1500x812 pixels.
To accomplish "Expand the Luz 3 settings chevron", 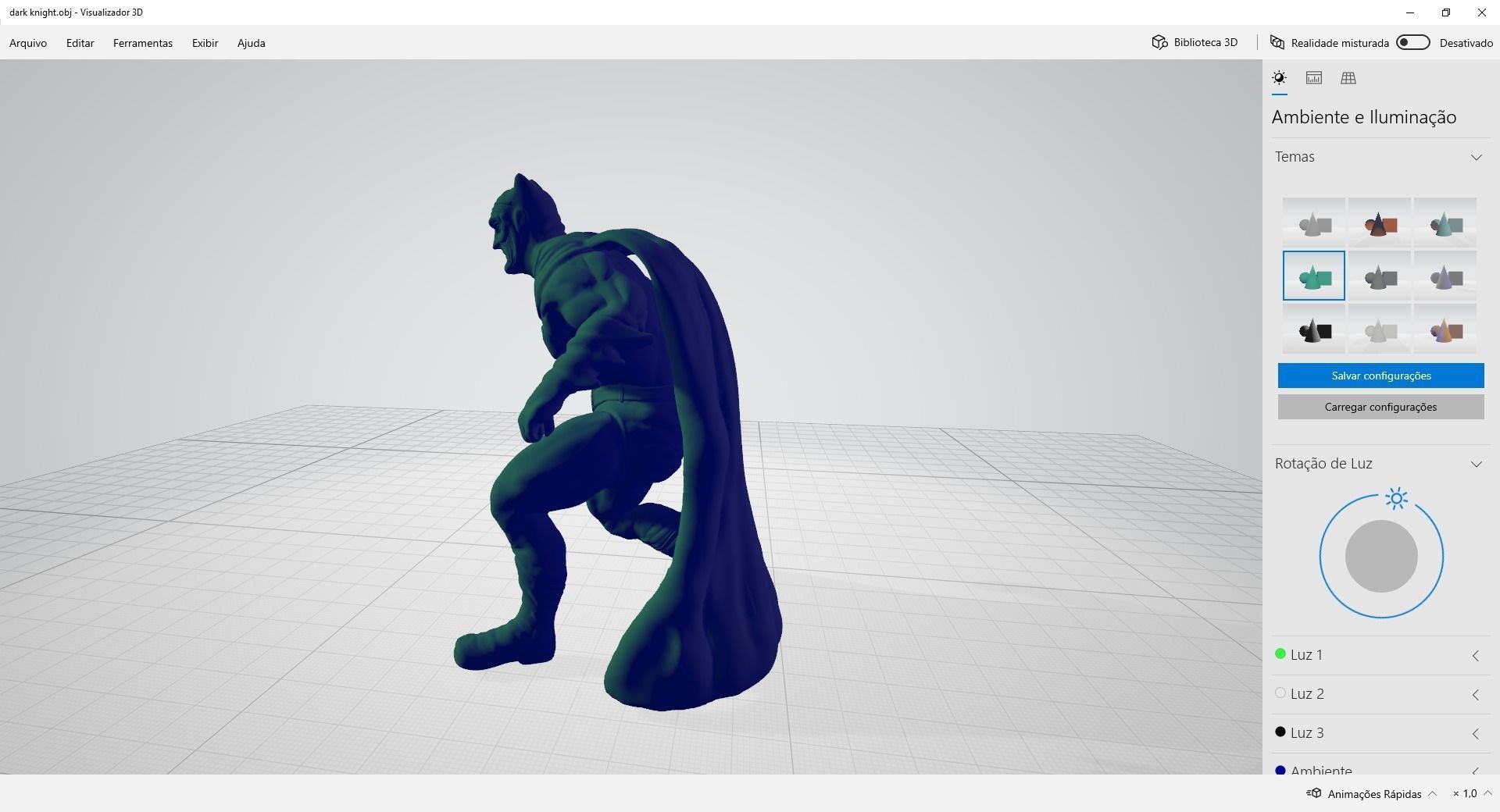I will coord(1475,734).
